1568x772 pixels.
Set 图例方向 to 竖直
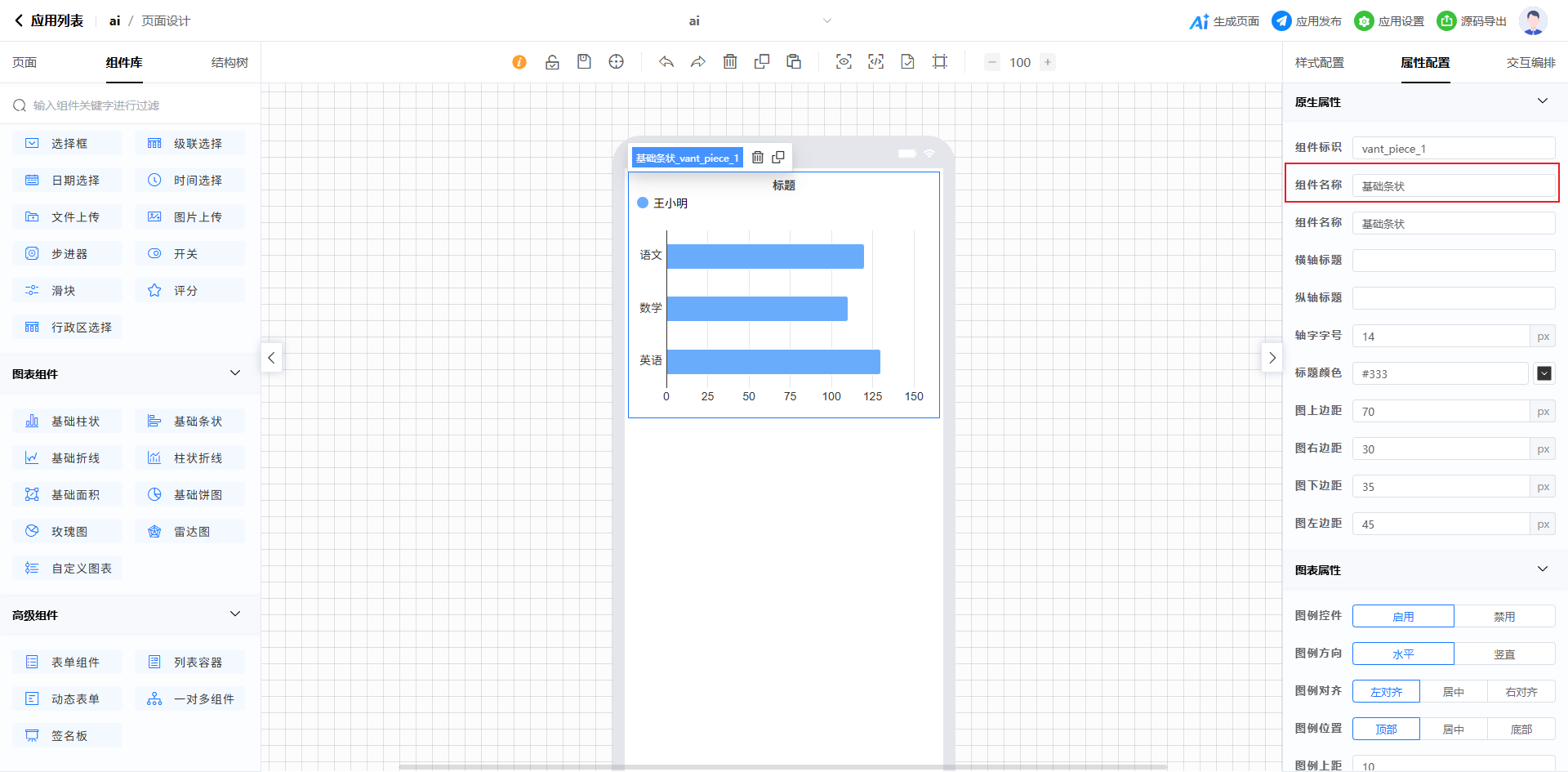point(1504,654)
